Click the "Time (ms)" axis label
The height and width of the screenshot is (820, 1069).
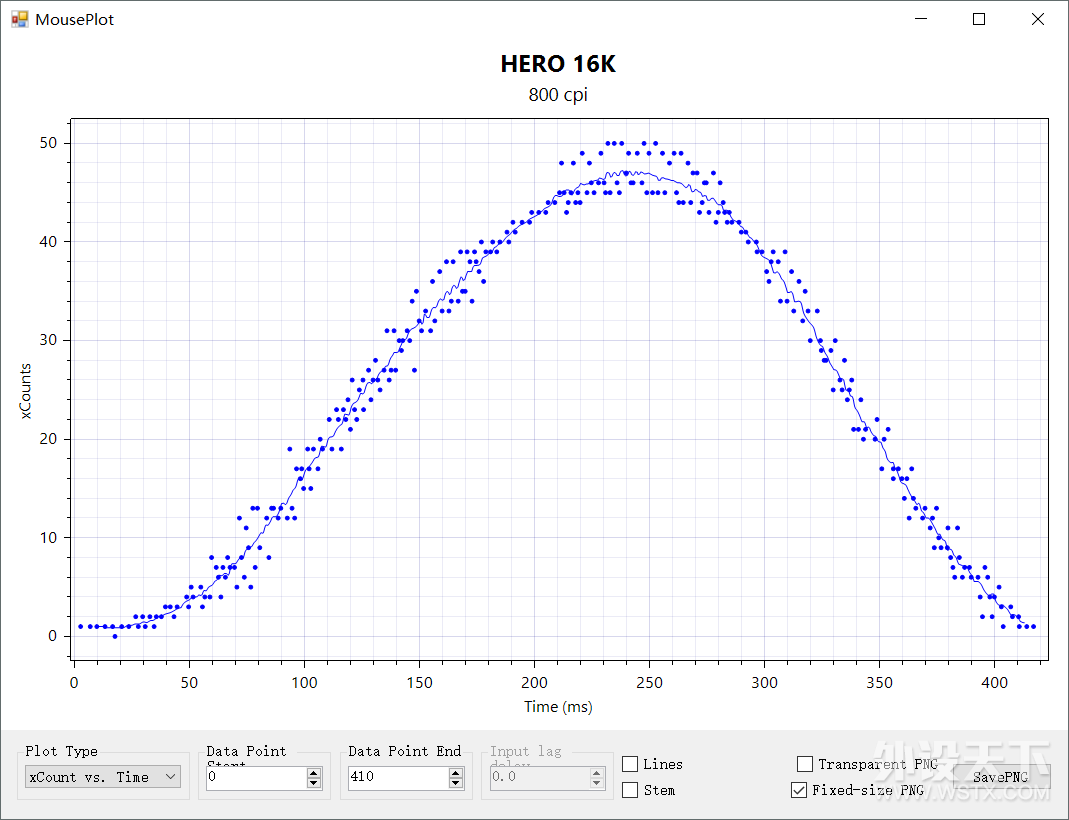point(558,707)
